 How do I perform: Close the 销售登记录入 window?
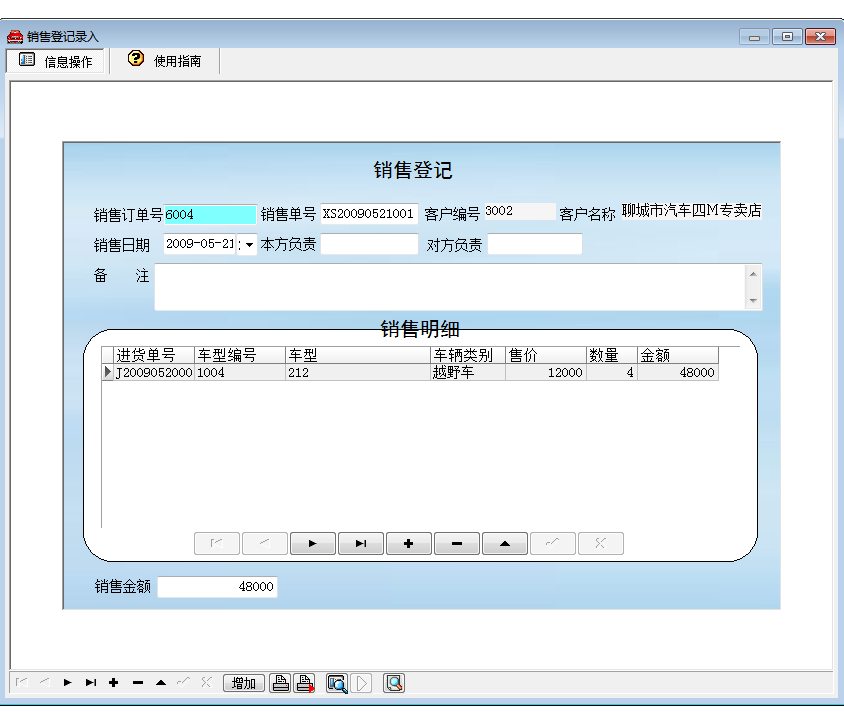820,37
